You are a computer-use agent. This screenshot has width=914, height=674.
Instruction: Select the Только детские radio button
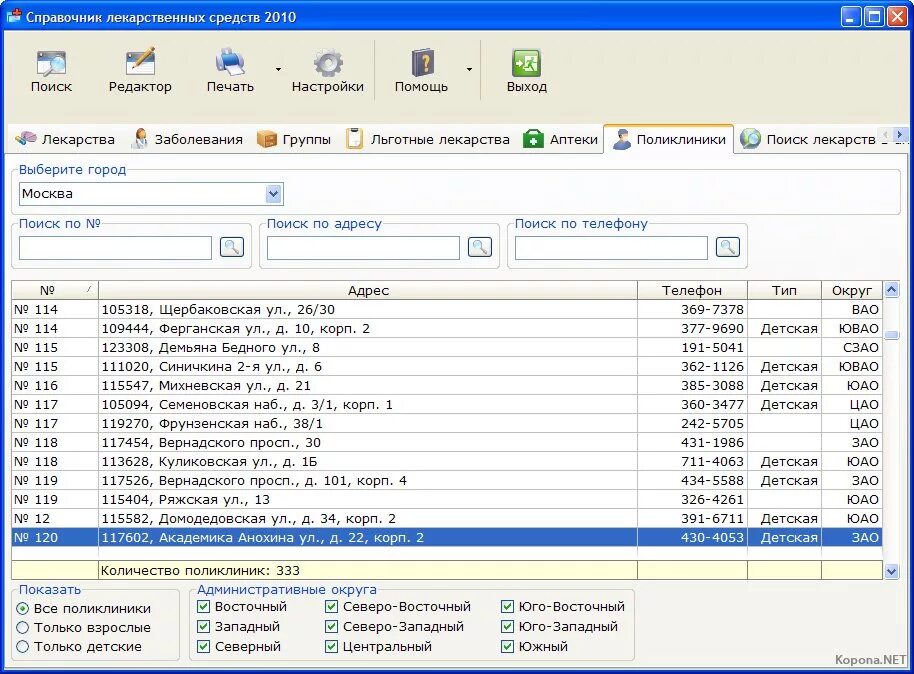23,647
